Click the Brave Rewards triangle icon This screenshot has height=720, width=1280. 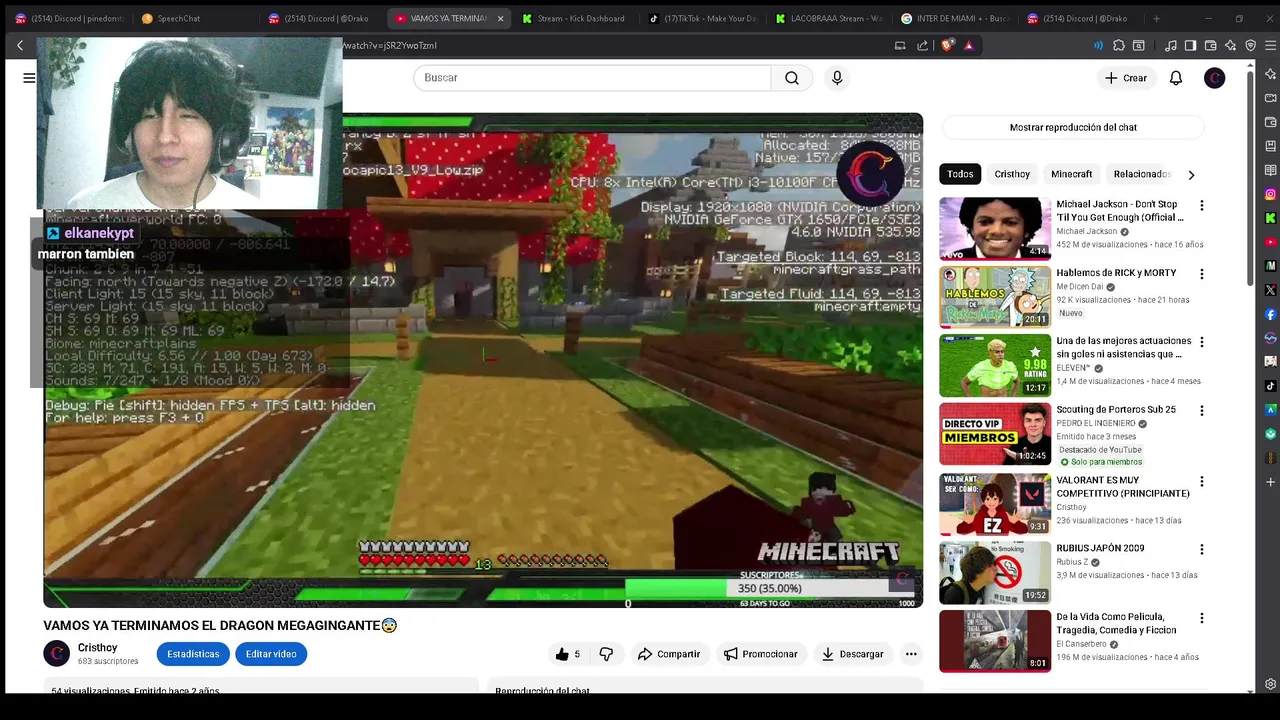[968, 45]
